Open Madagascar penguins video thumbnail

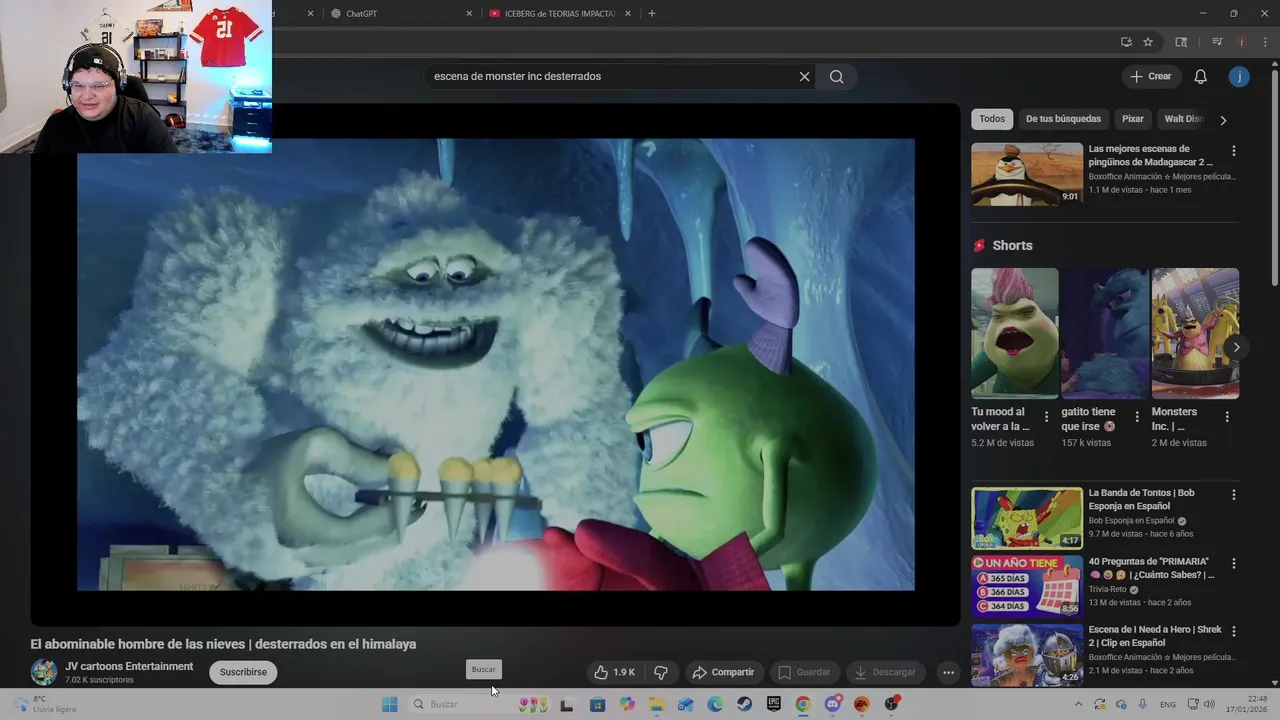coord(1027,174)
